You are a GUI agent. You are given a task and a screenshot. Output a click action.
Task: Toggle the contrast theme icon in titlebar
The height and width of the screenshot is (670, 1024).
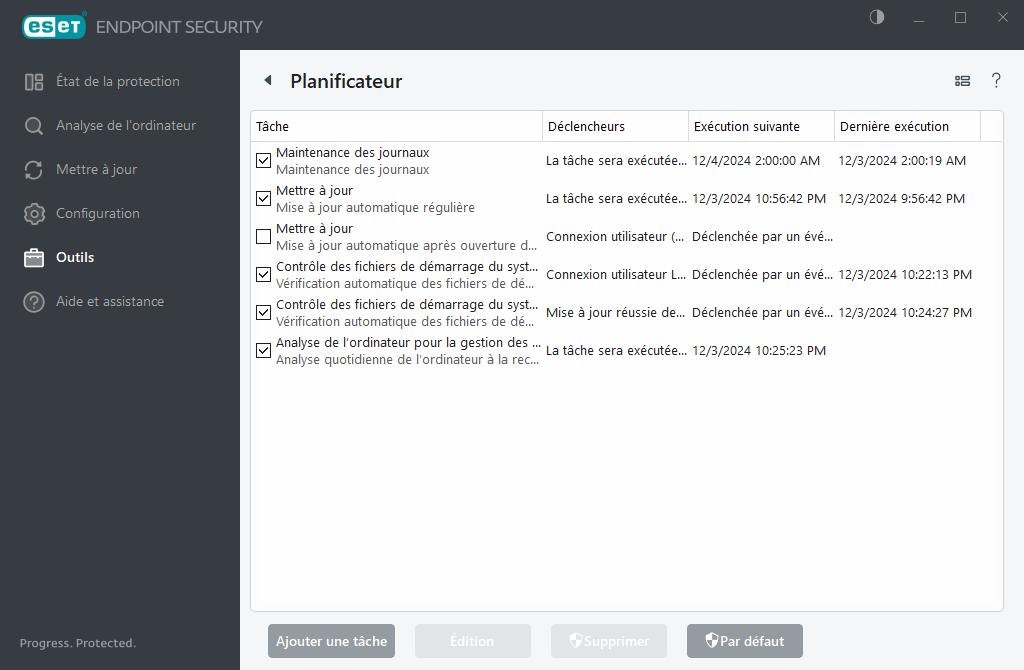(x=876, y=17)
